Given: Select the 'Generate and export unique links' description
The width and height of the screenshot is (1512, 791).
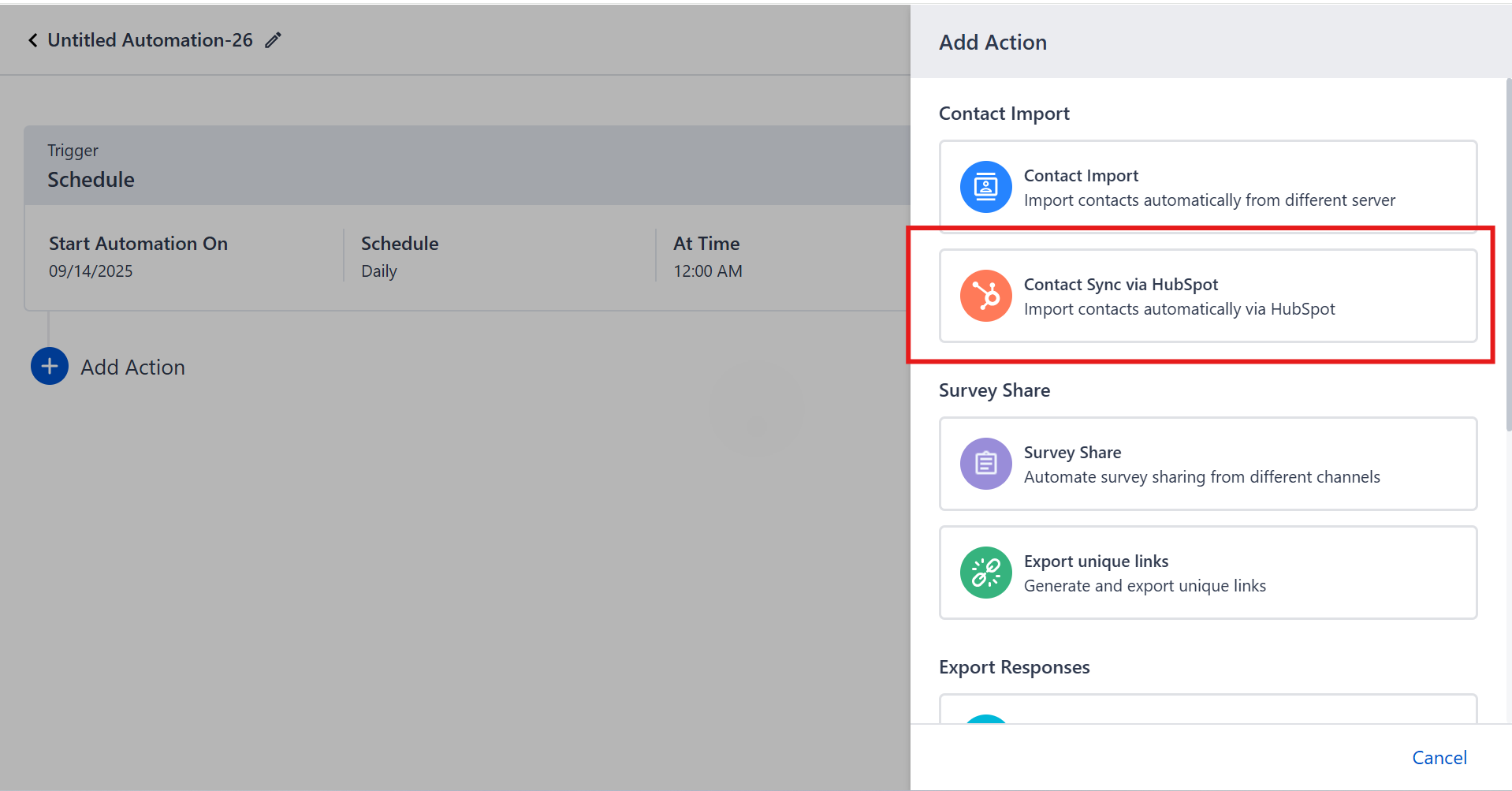Looking at the screenshot, I should (1145, 586).
